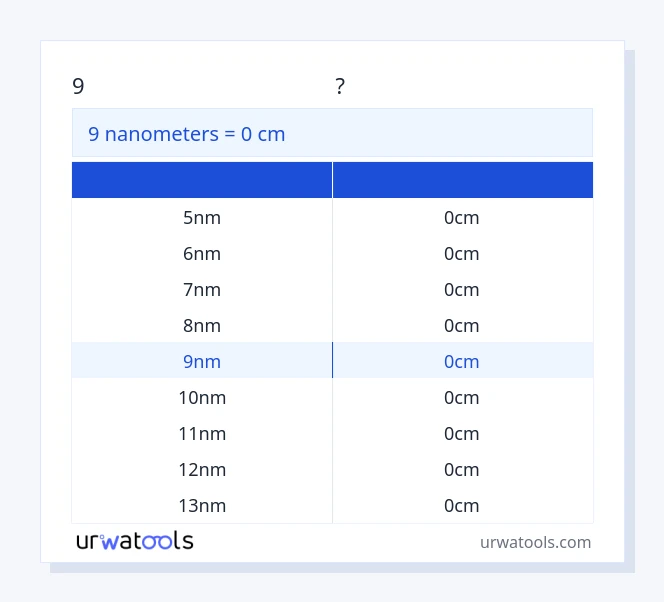Image resolution: width=664 pixels, height=602 pixels.
Task: Select the 6nm table cell
Action: [202, 253]
